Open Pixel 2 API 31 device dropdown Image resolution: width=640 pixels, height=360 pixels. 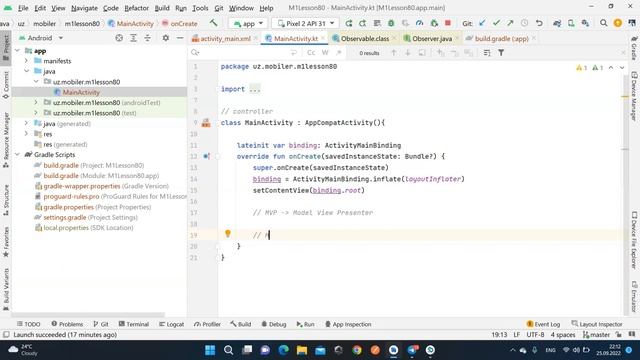click(x=306, y=23)
